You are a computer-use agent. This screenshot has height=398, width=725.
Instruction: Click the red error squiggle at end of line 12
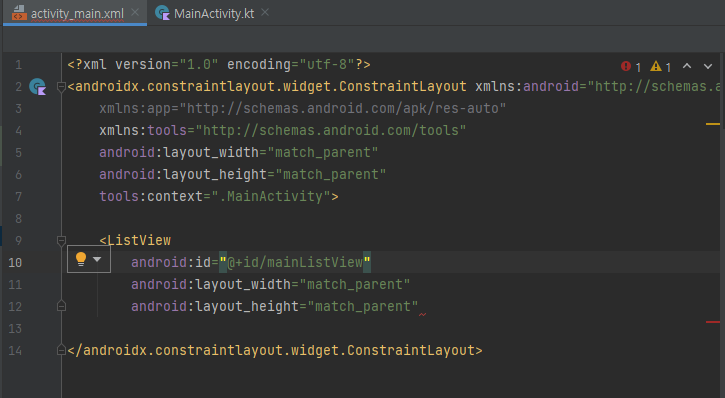[422, 314]
